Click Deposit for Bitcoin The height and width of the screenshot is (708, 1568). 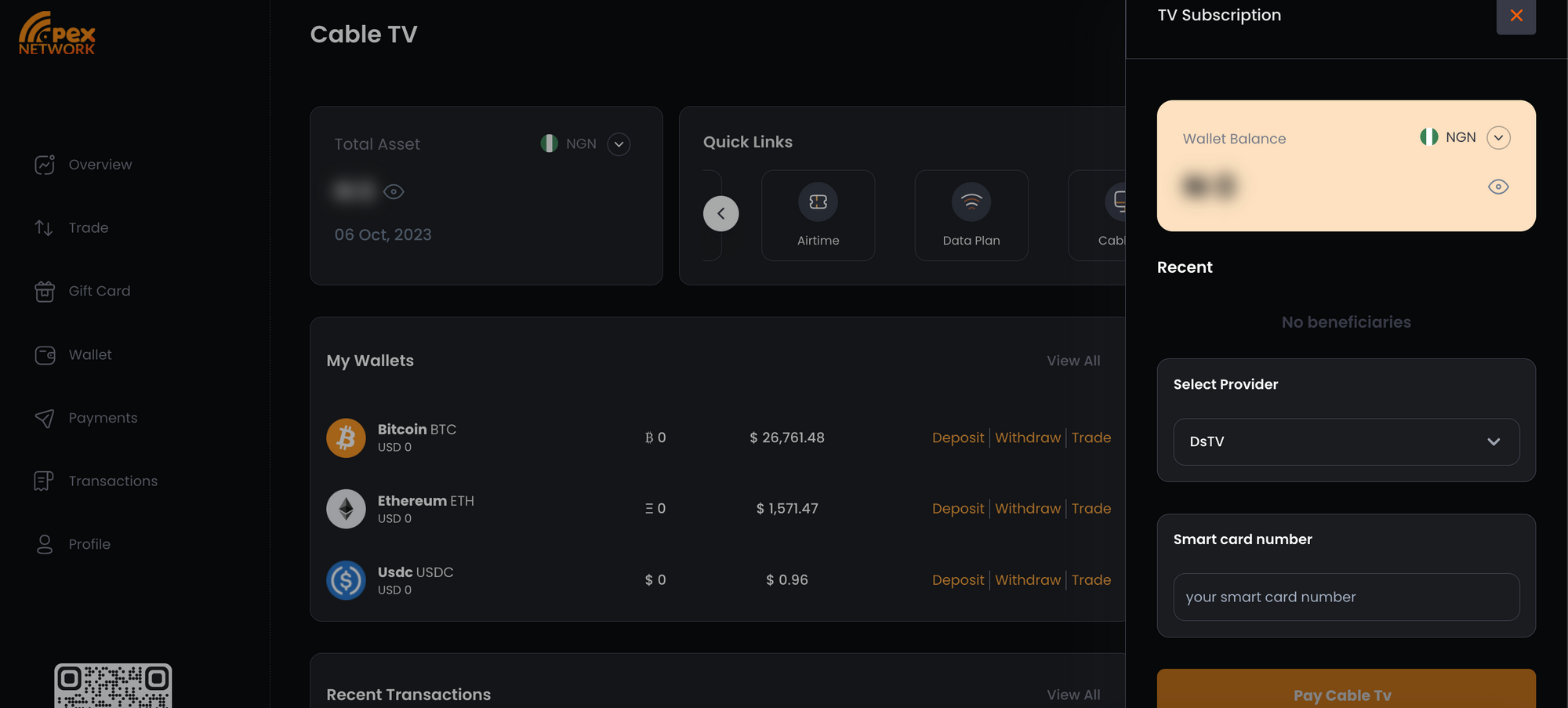coord(958,438)
